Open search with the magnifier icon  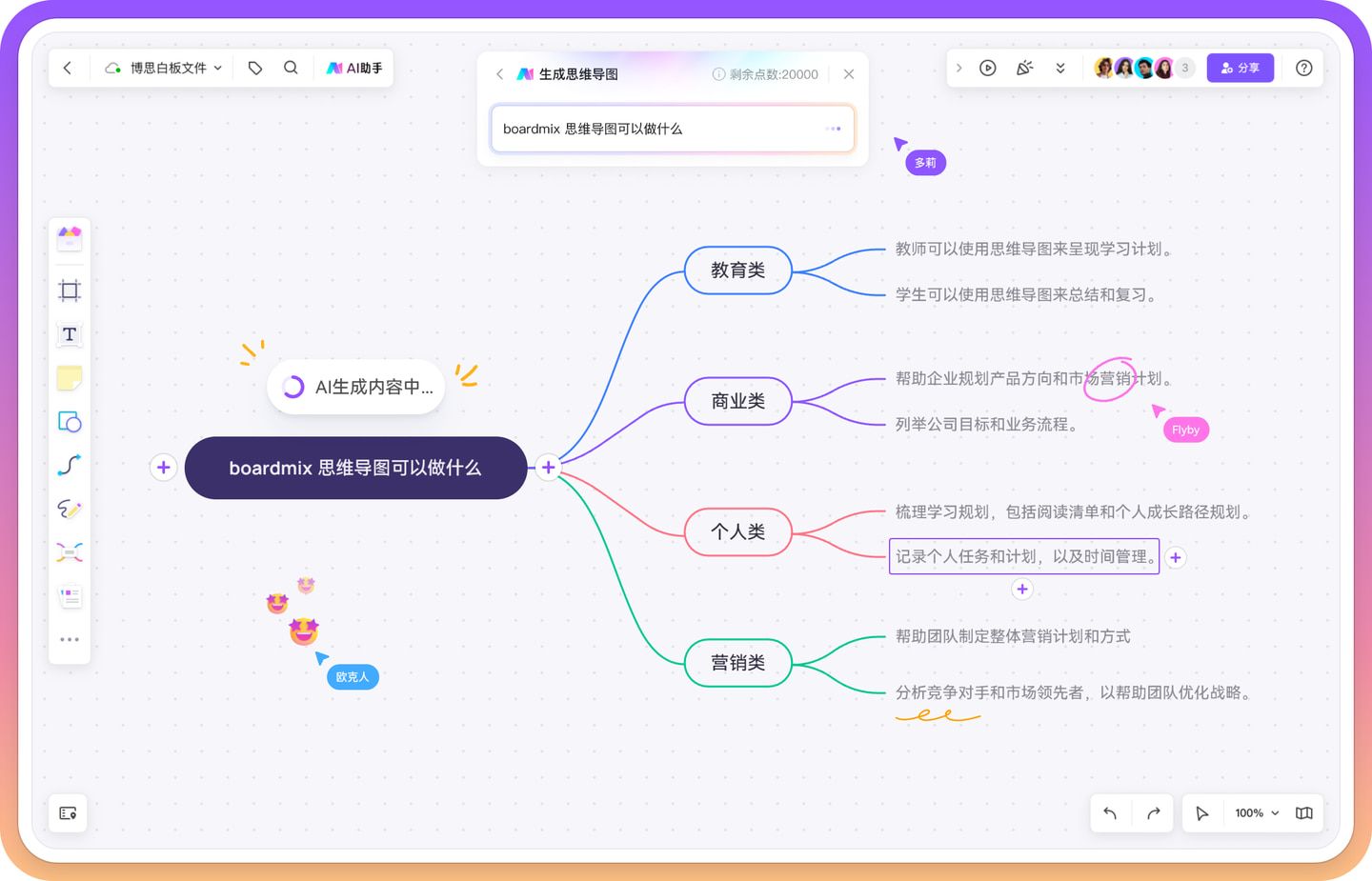[291, 68]
